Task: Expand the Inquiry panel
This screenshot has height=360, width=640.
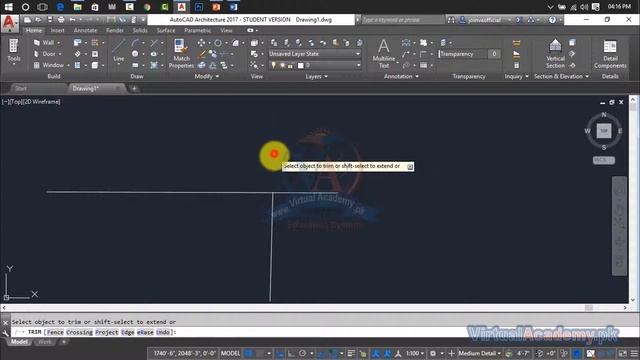Action: point(516,76)
